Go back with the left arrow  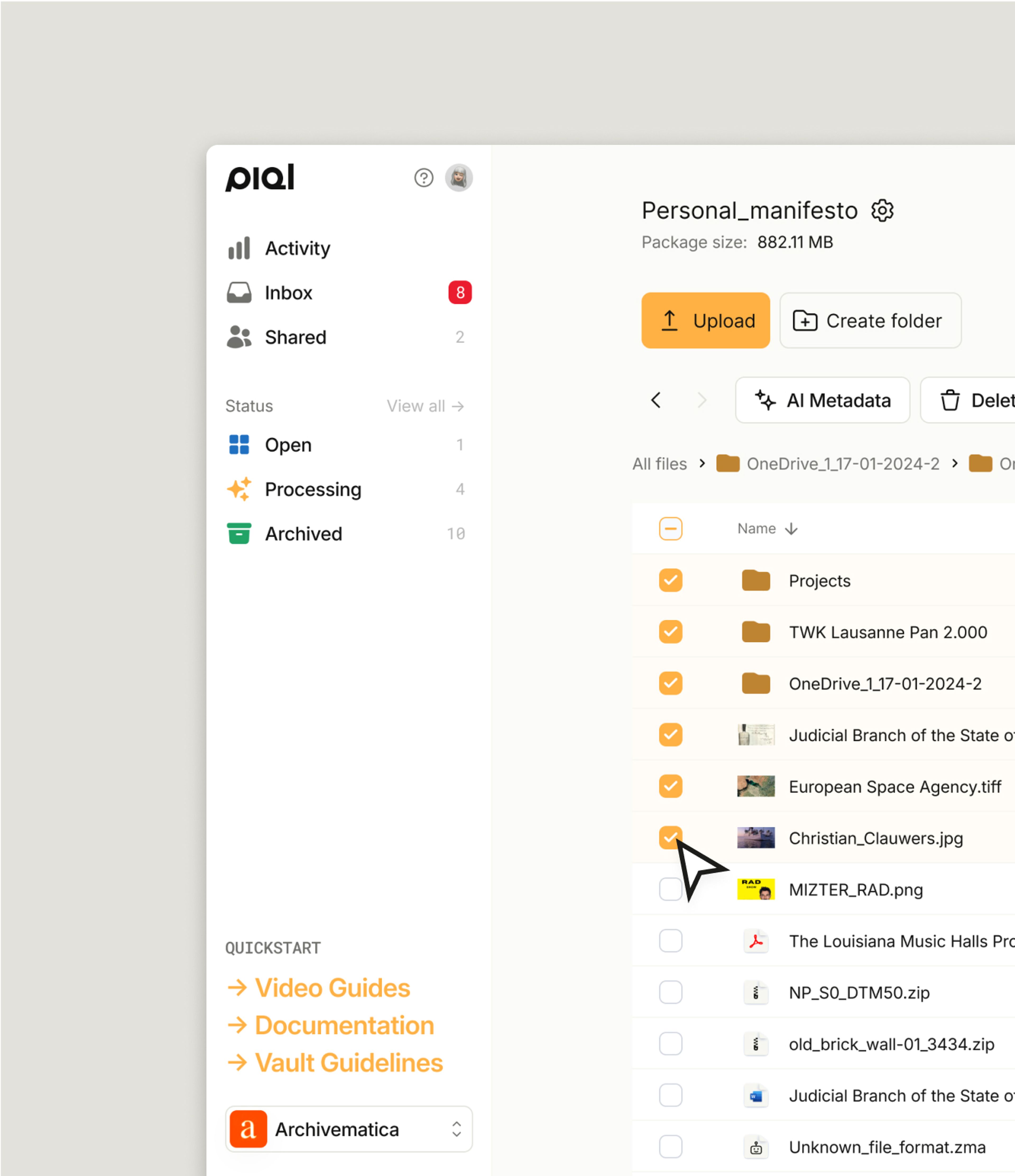pos(656,400)
